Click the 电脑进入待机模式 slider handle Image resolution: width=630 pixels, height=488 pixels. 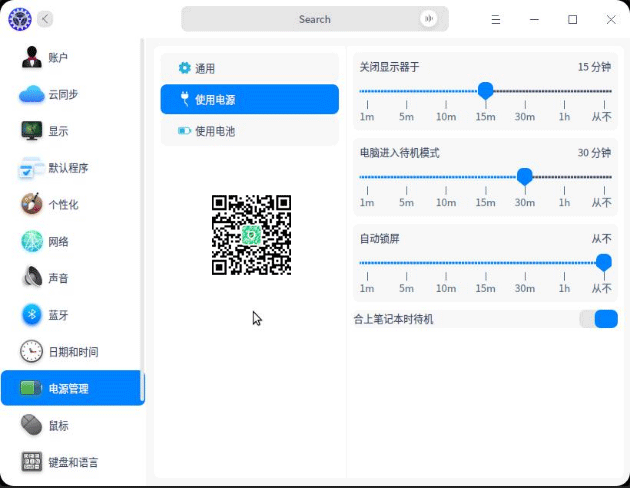[x=525, y=177]
